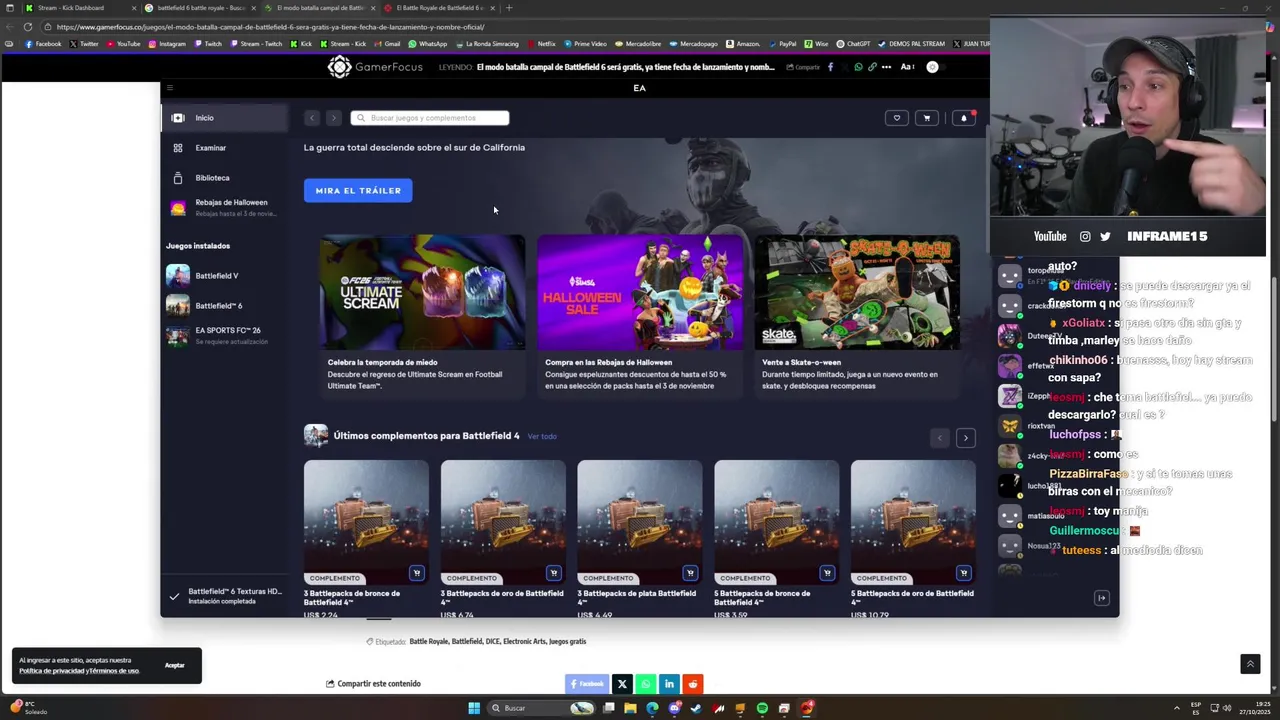Share article via the Reddit icon
Image resolution: width=1280 pixels, height=720 pixels.
click(x=692, y=684)
